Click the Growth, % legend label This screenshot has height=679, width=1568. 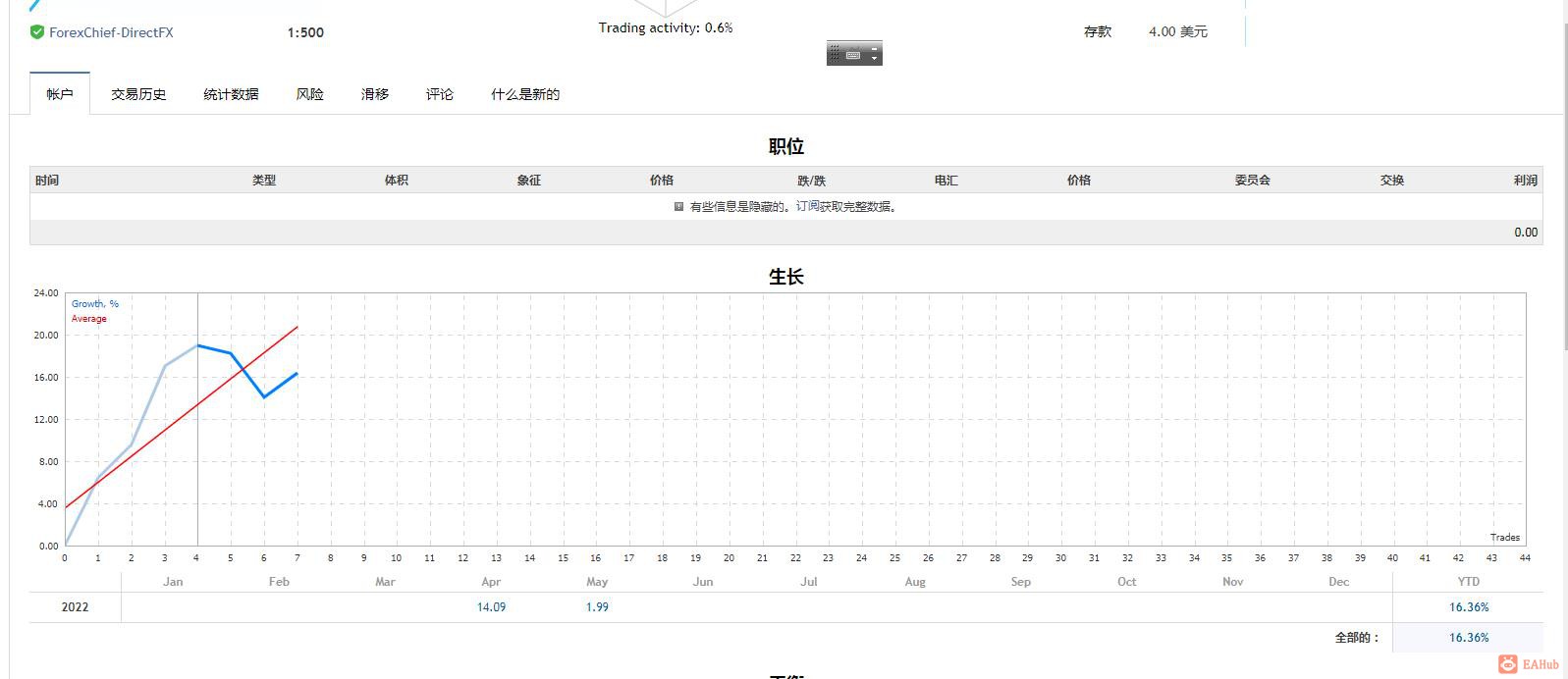click(x=95, y=304)
